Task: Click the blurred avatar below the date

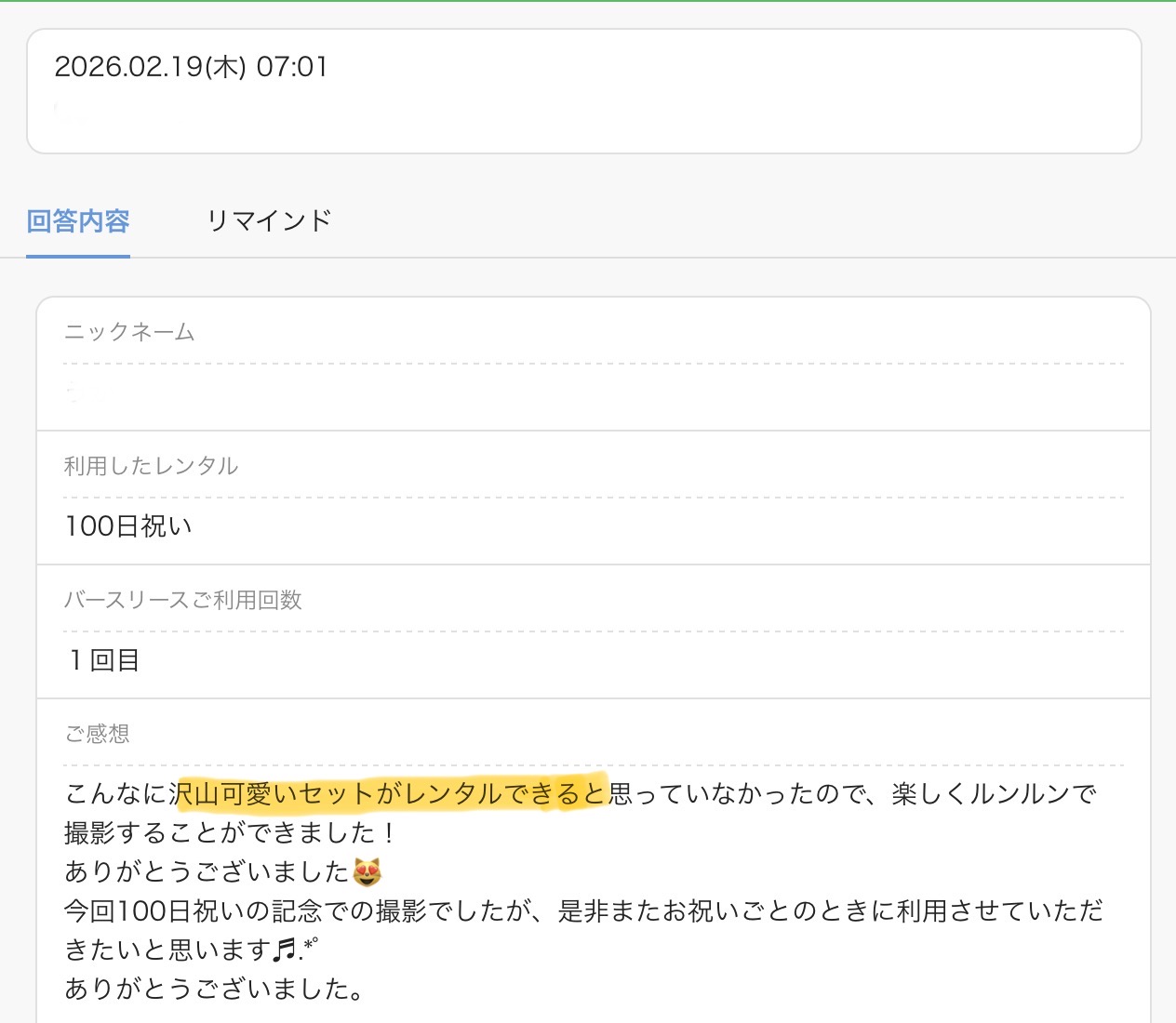Action: (67, 113)
